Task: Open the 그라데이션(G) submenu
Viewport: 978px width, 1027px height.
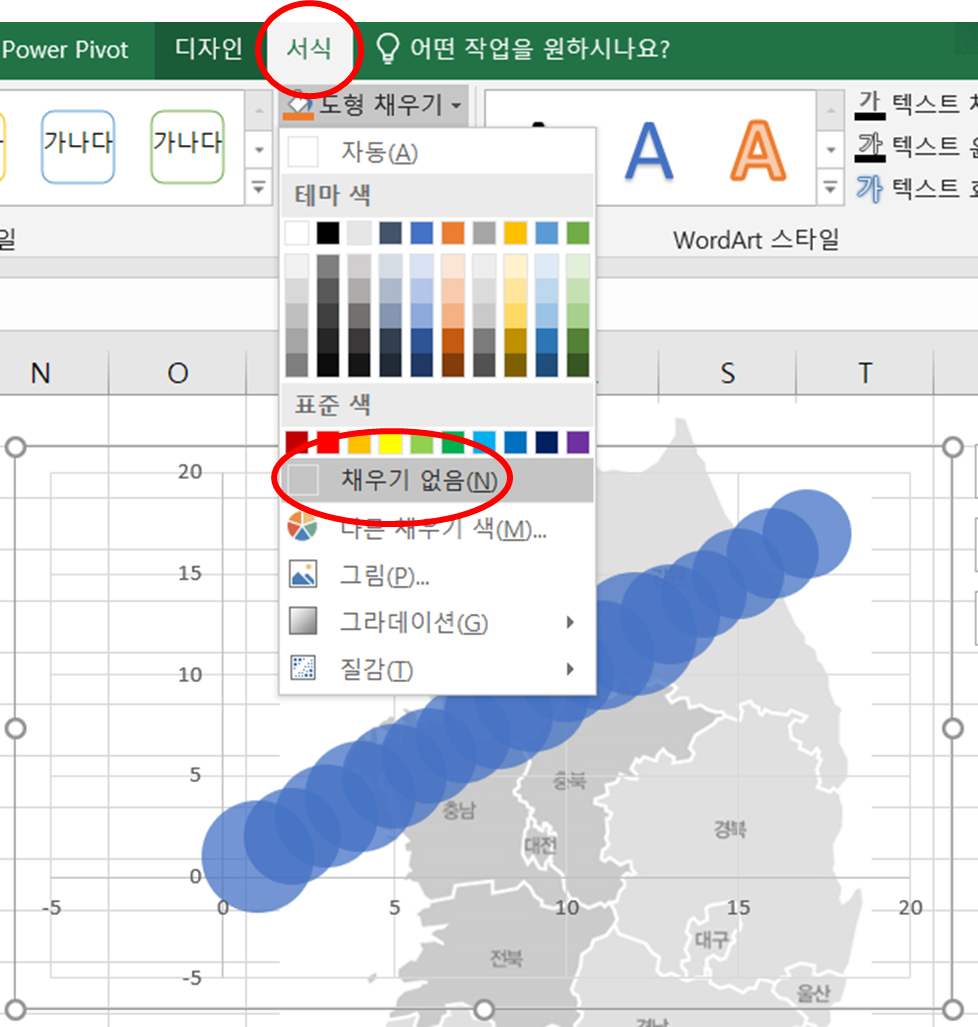Action: (x=437, y=622)
